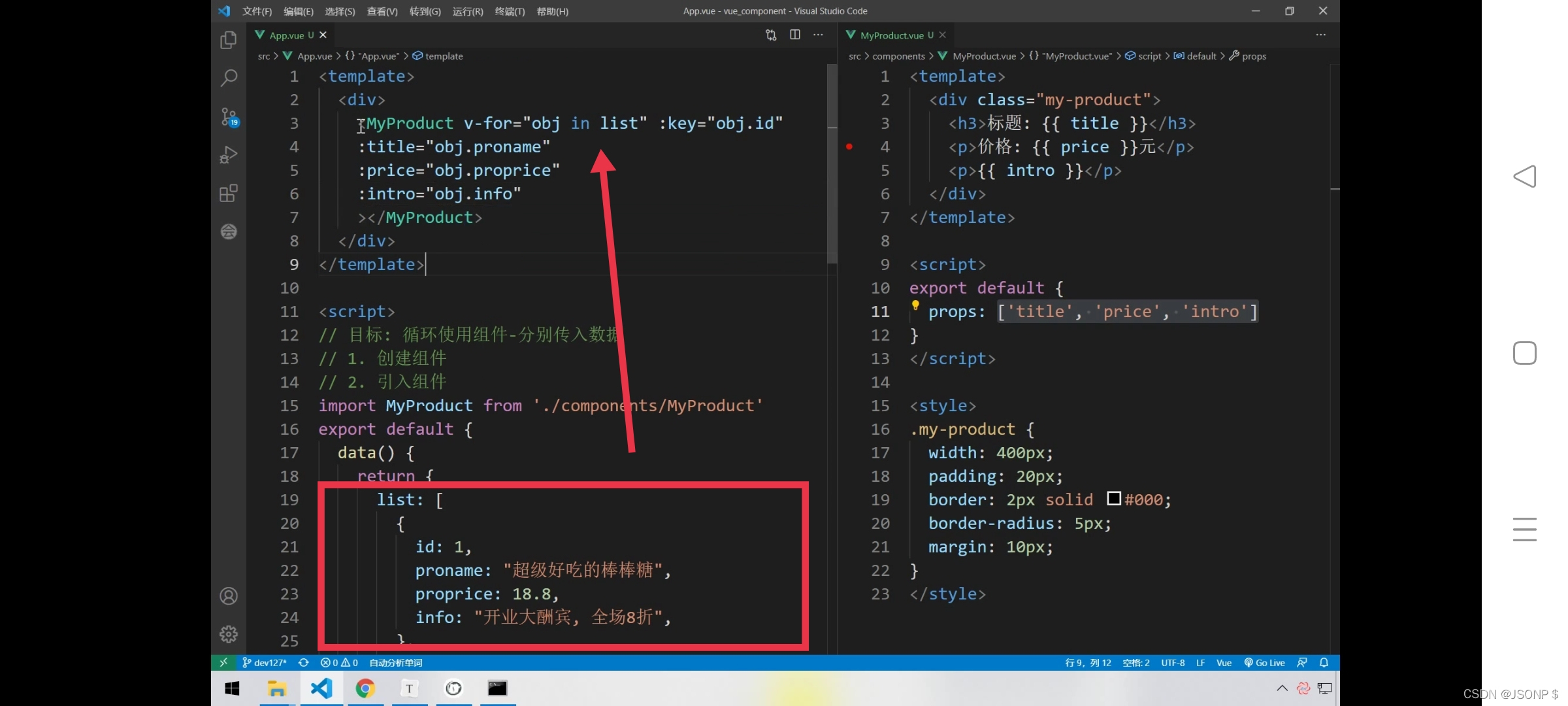The height and width of the screenshot is (706, 1568).
Task: Open Google Chrome from the taskbar
Action: point(365,688)
